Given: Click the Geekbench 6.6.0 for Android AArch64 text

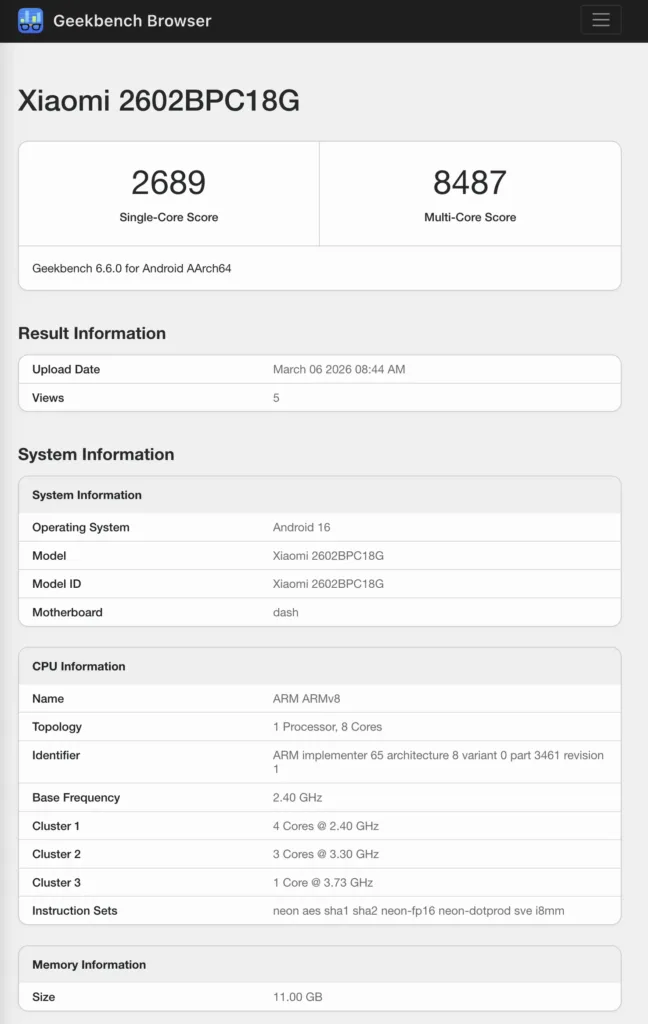Looking at the screenshot, I should point(138,269).
